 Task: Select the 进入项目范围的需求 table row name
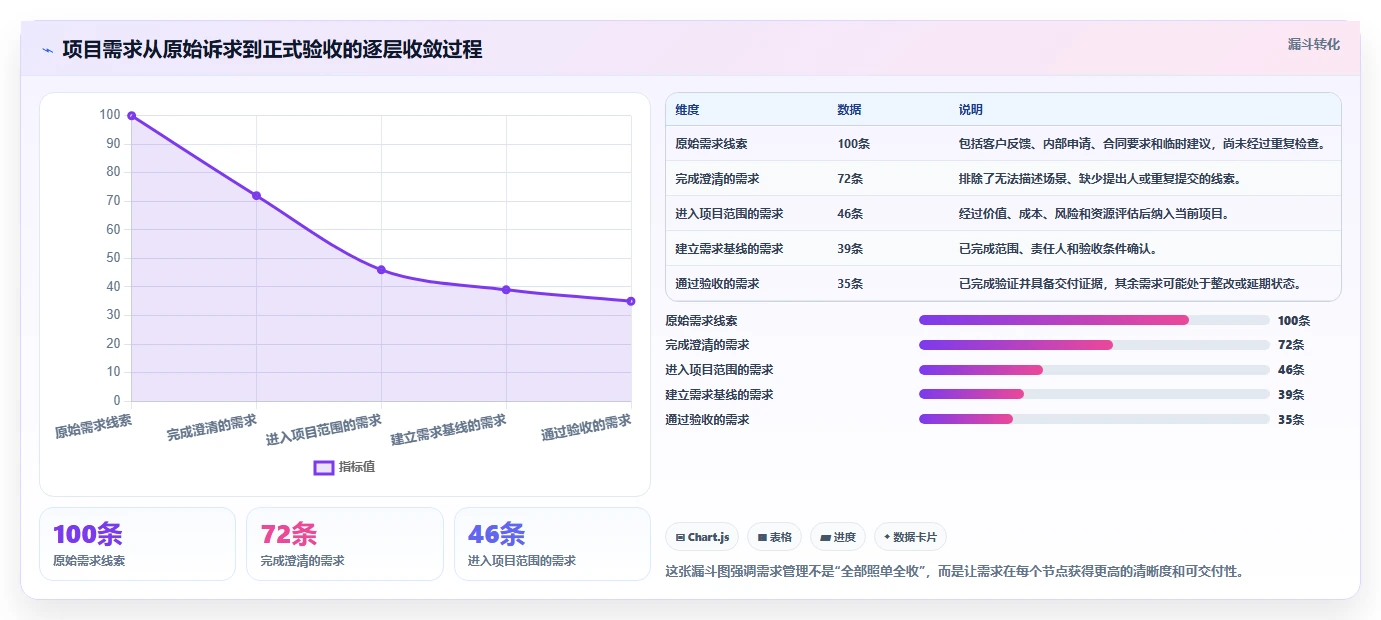(x=729, y=214)
